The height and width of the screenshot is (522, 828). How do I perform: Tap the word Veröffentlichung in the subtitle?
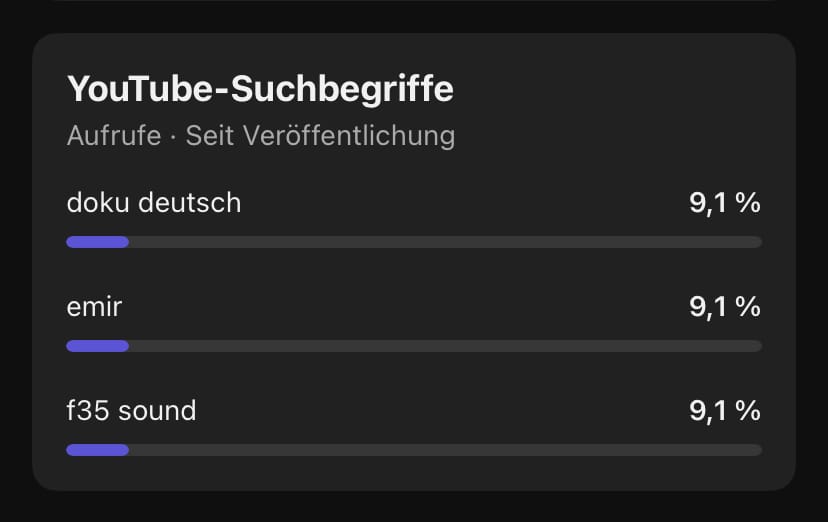[349, 136]
